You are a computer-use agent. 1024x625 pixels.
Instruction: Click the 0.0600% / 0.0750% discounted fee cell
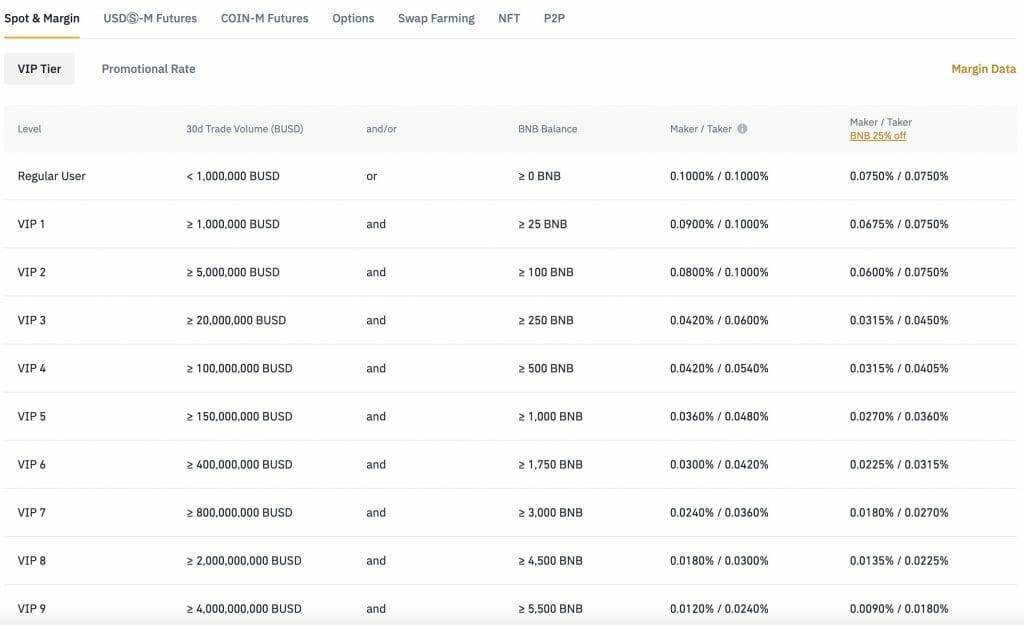point(899,272)
